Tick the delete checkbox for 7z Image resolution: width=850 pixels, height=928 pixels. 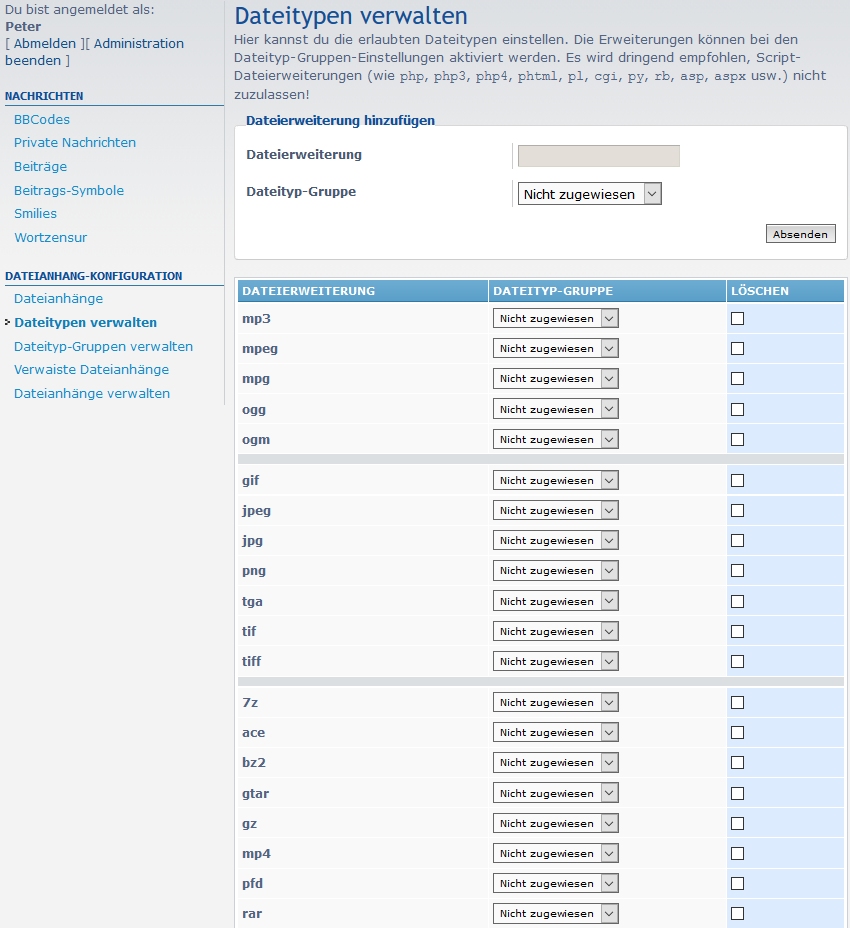pos(737,703)
